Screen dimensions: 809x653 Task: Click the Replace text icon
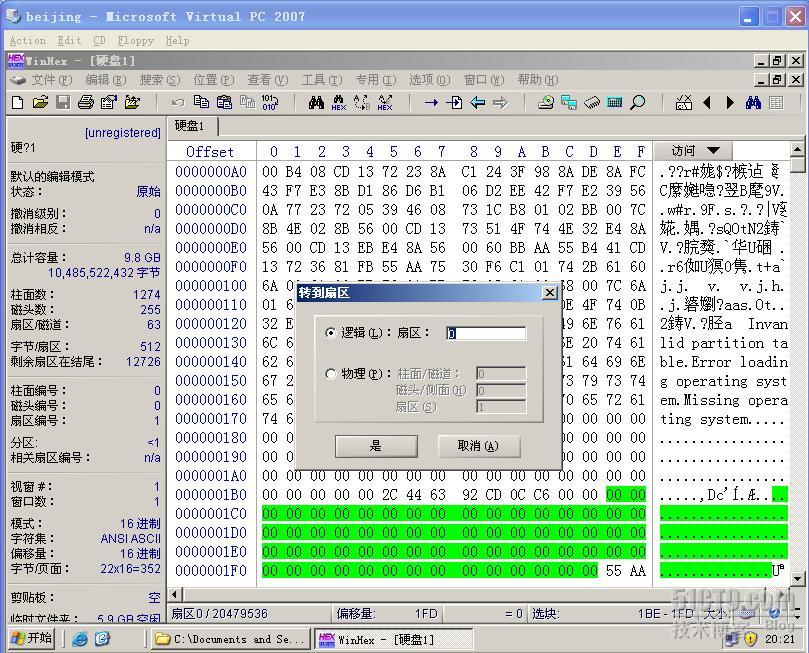[362, 102]
